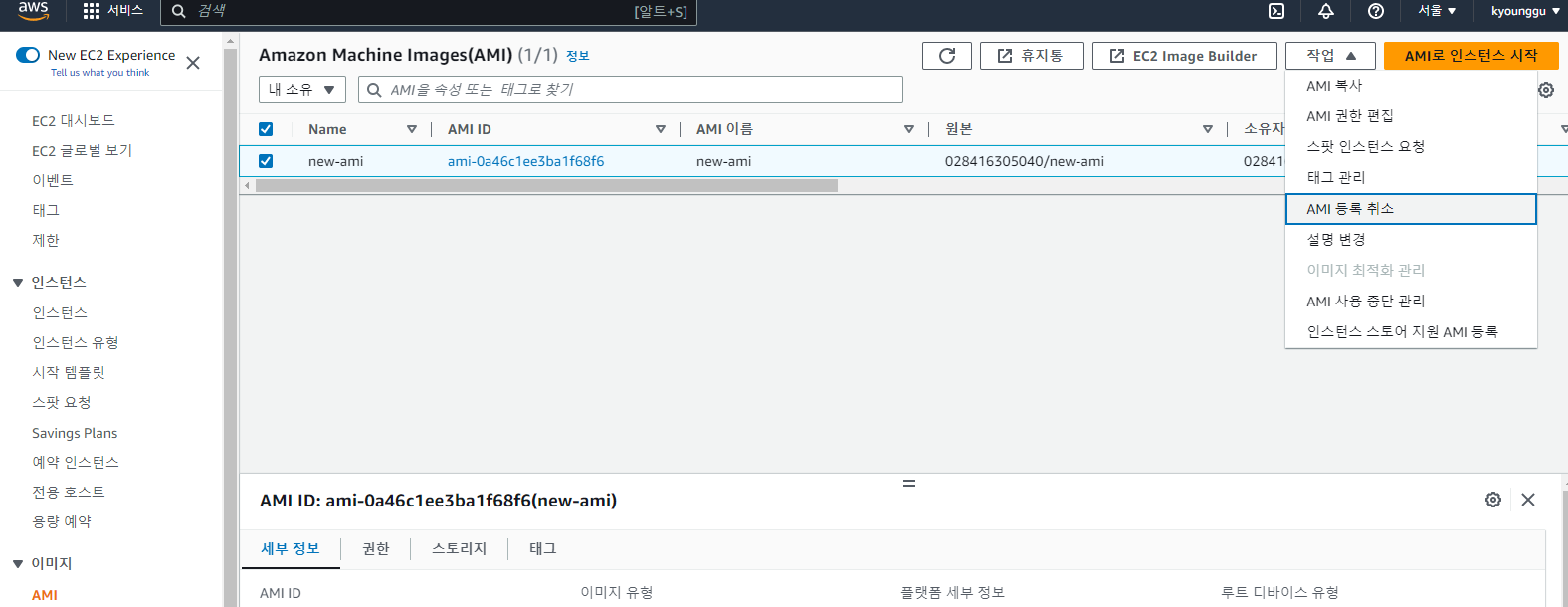Switch to the 태그 detail tab
This screenshot has width=1568, height=607.
tap(543, 549)
